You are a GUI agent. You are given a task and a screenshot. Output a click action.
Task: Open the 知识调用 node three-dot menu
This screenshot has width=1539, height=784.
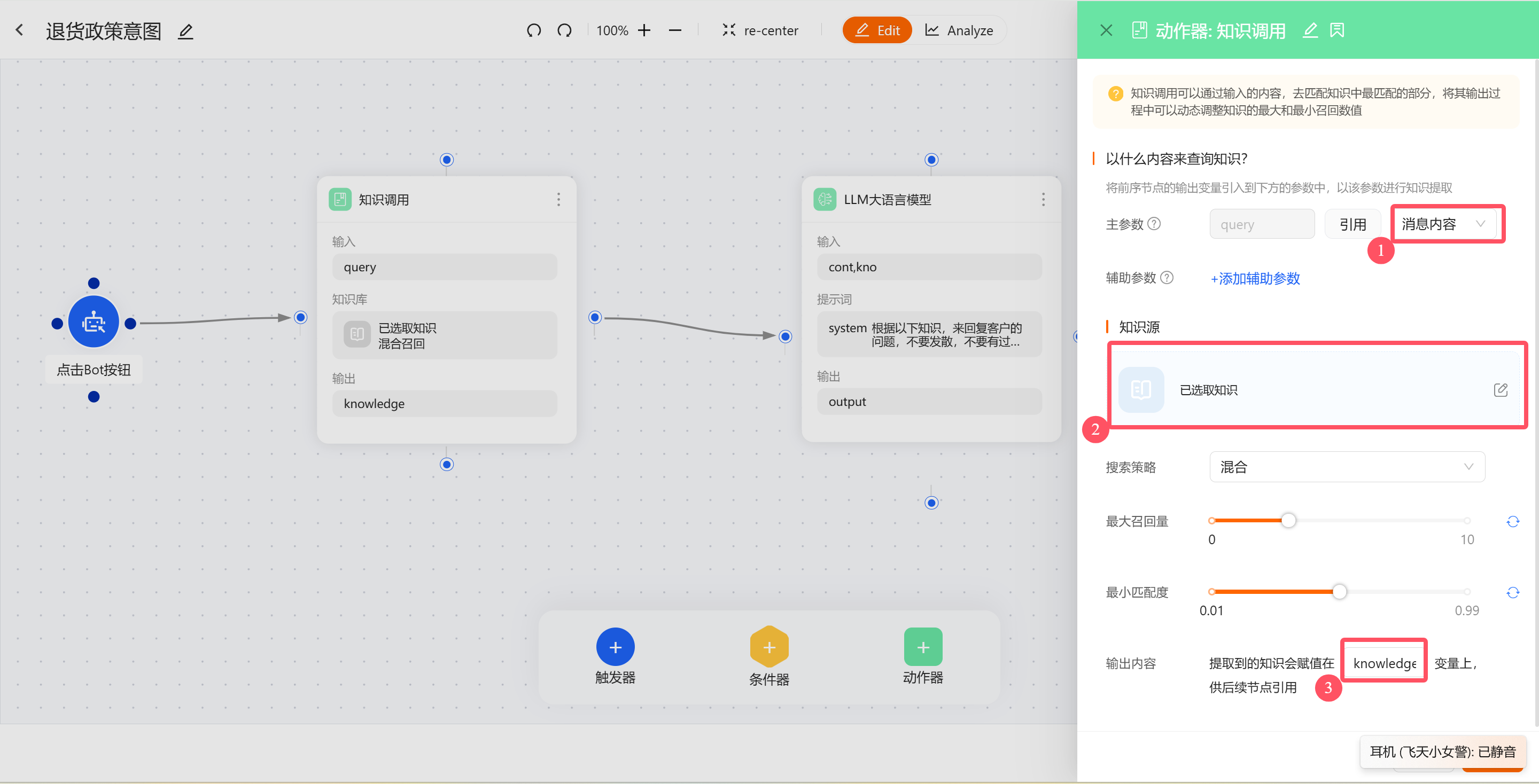558,199
